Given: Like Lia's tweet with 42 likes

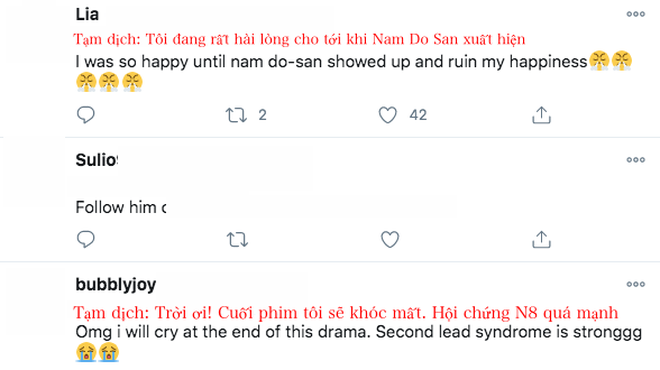Looking at the screenshot, I should 388,115.
